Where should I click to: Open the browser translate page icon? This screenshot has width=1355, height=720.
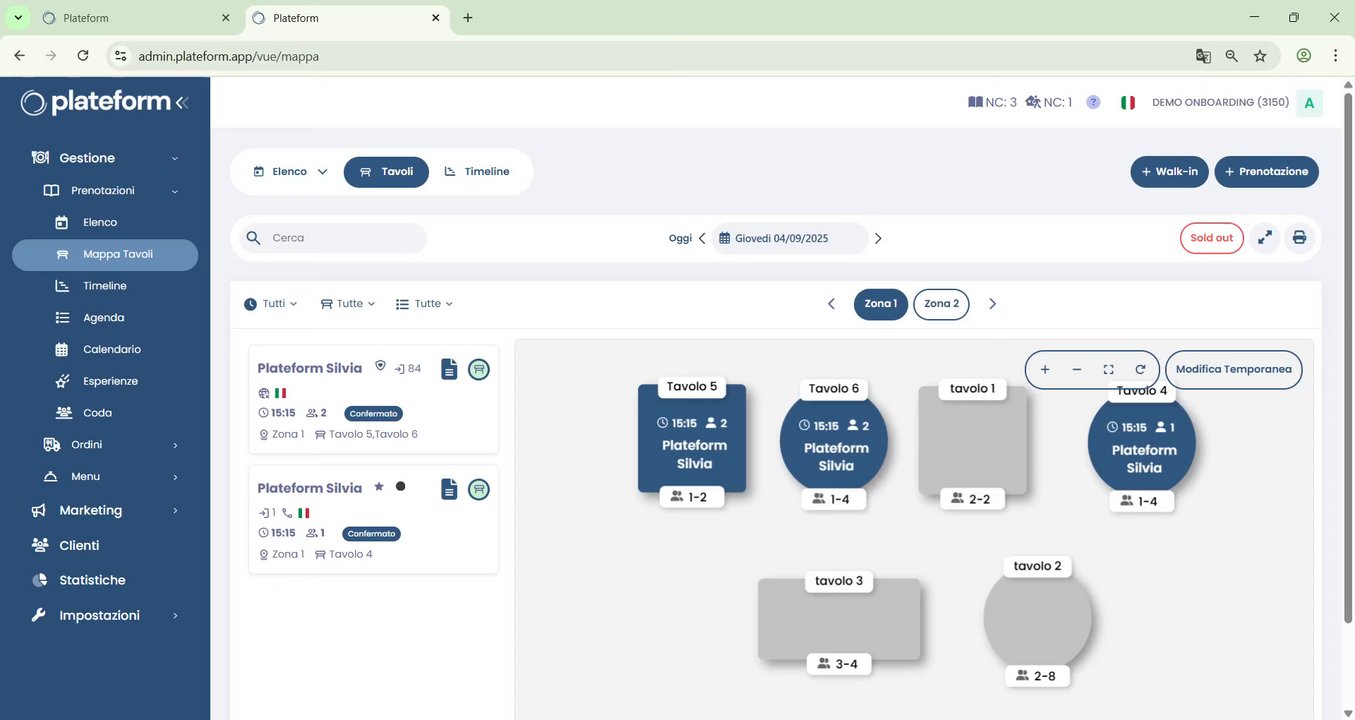1203,56
